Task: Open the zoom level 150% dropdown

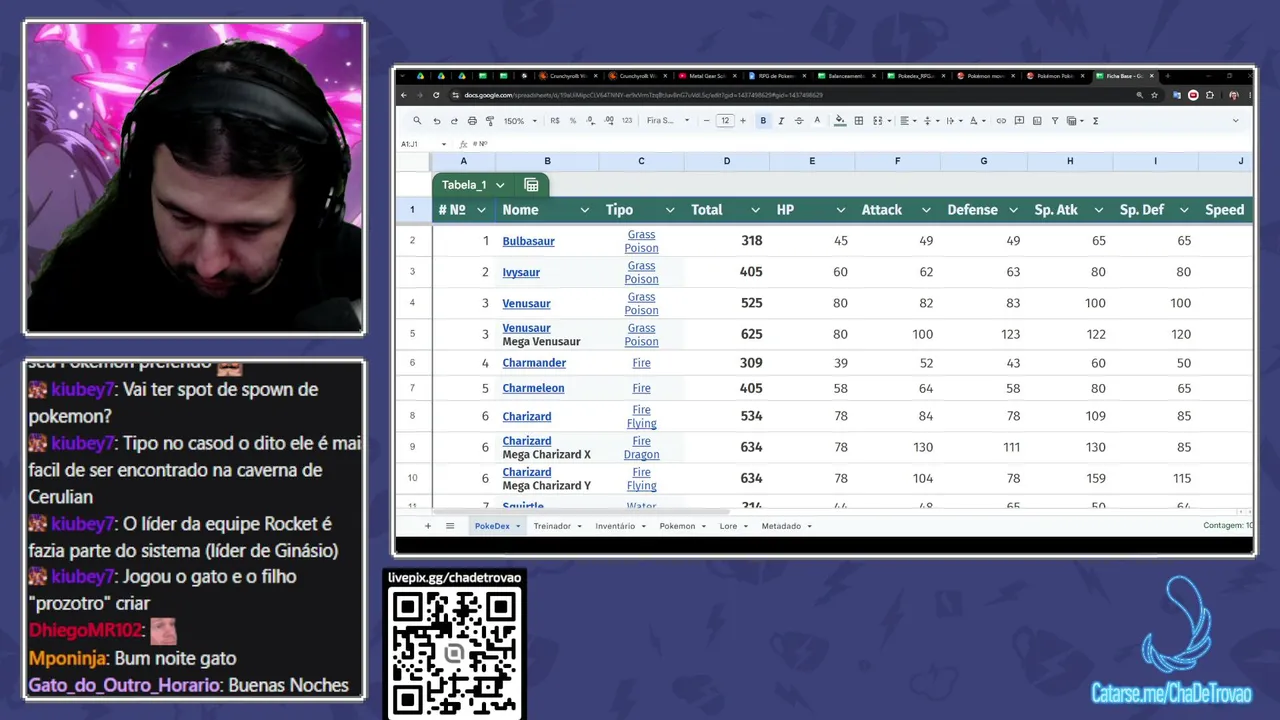Action: [x=520, y=121]
